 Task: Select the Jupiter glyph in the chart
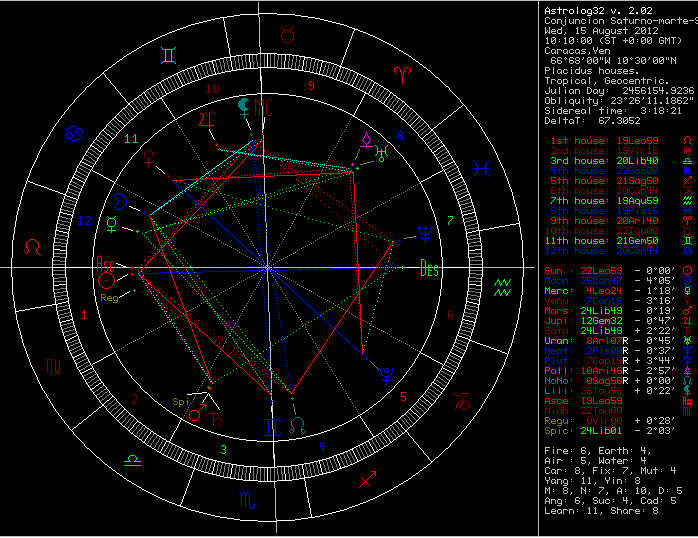(x=206, y=120)
